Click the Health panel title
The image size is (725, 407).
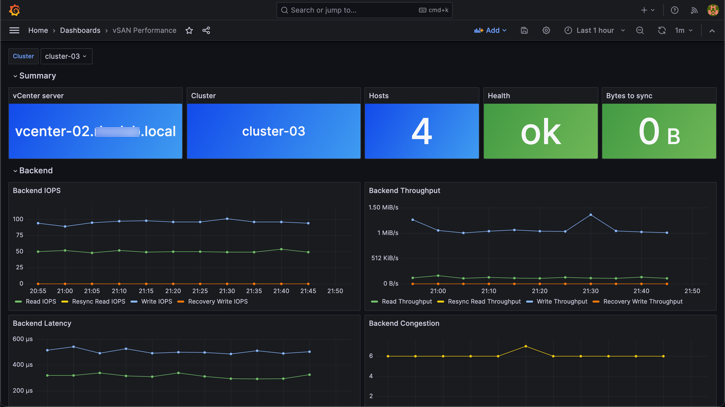click(498, 96)
